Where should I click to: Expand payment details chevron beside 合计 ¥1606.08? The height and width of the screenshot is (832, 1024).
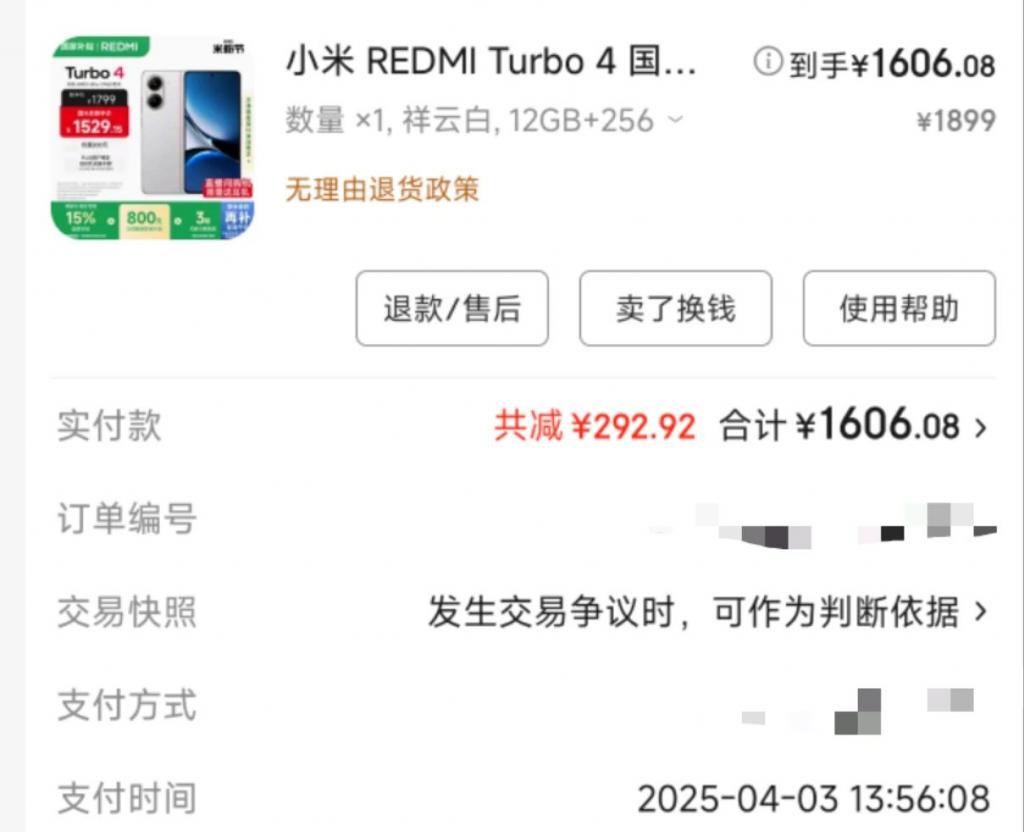tap(980, 428)
